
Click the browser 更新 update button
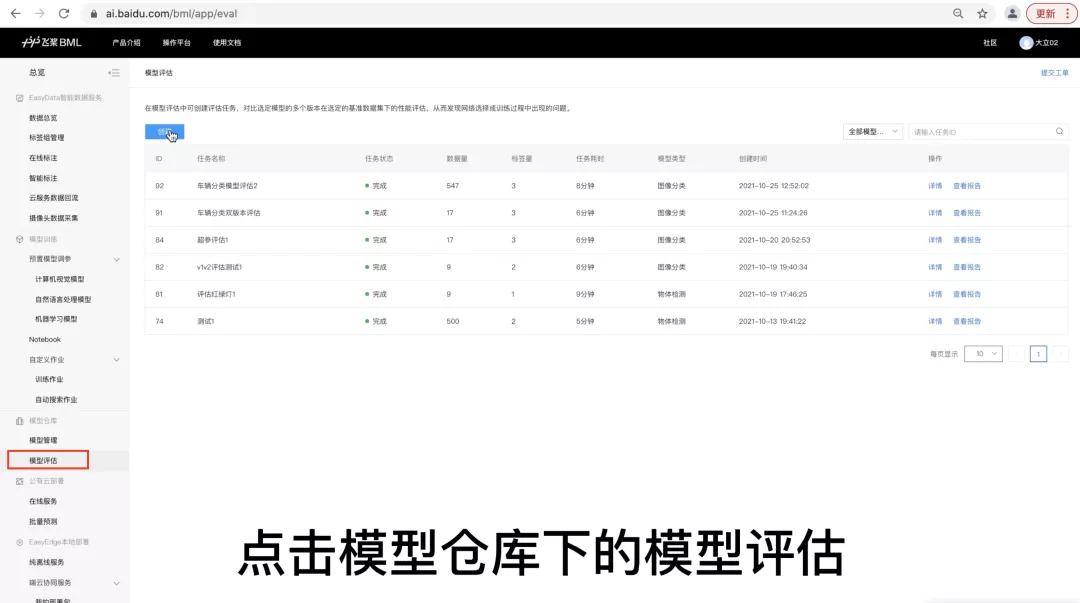click(1051, 14)
